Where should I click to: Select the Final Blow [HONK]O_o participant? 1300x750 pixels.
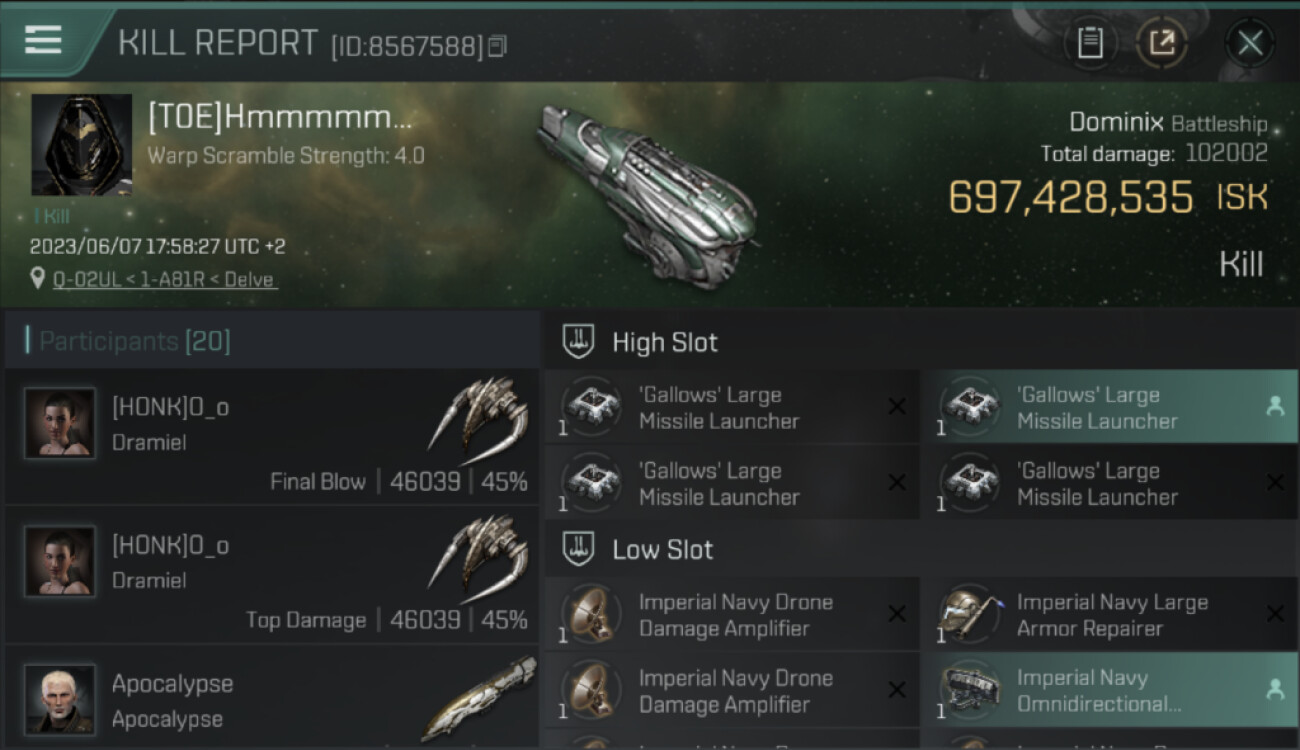(272, 436)
